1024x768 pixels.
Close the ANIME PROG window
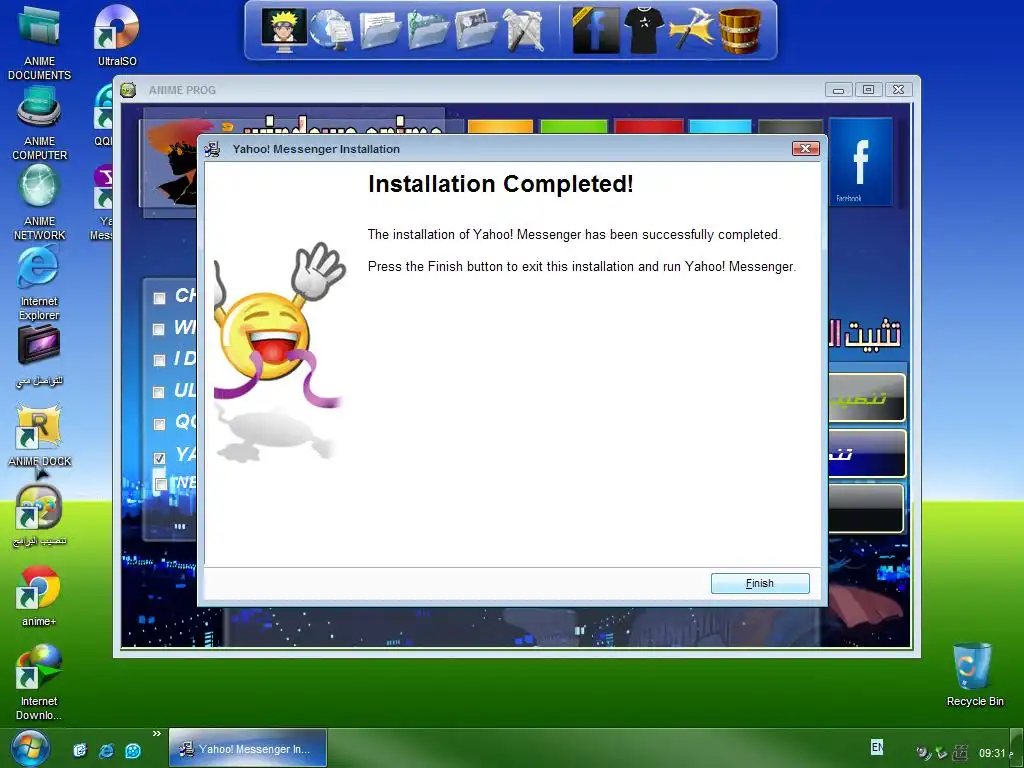click(x=899, y=90)
